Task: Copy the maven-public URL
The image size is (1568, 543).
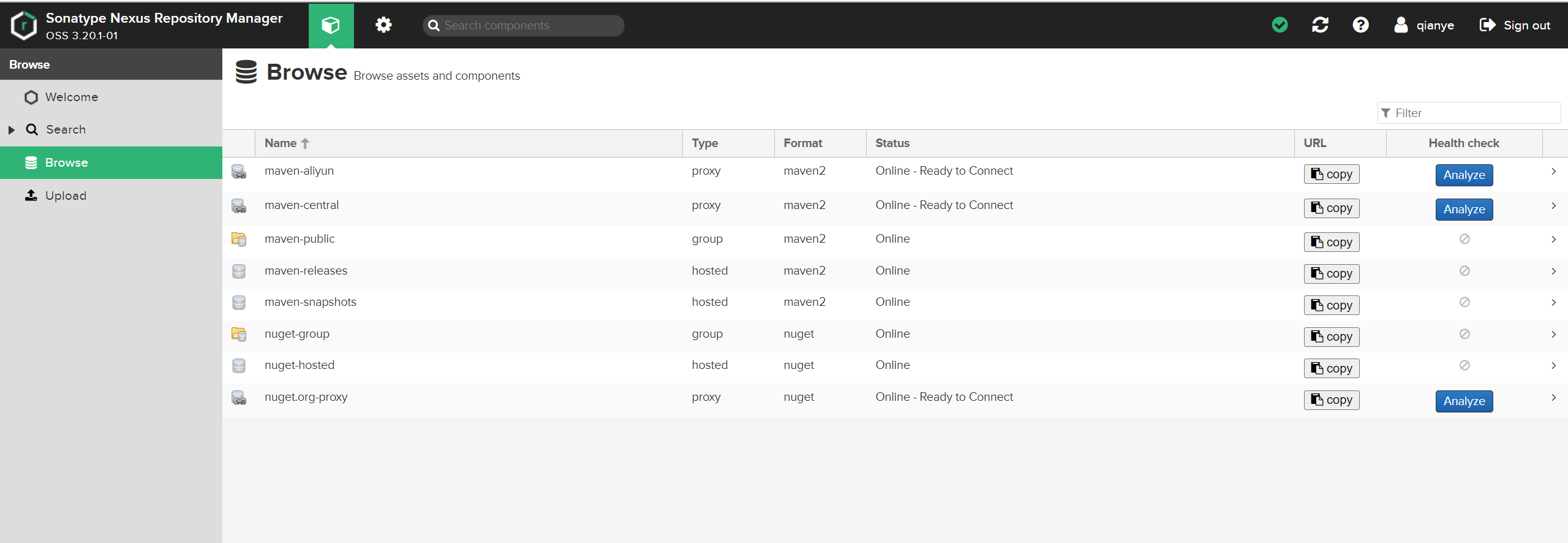Action: [x=1332, y=242]
